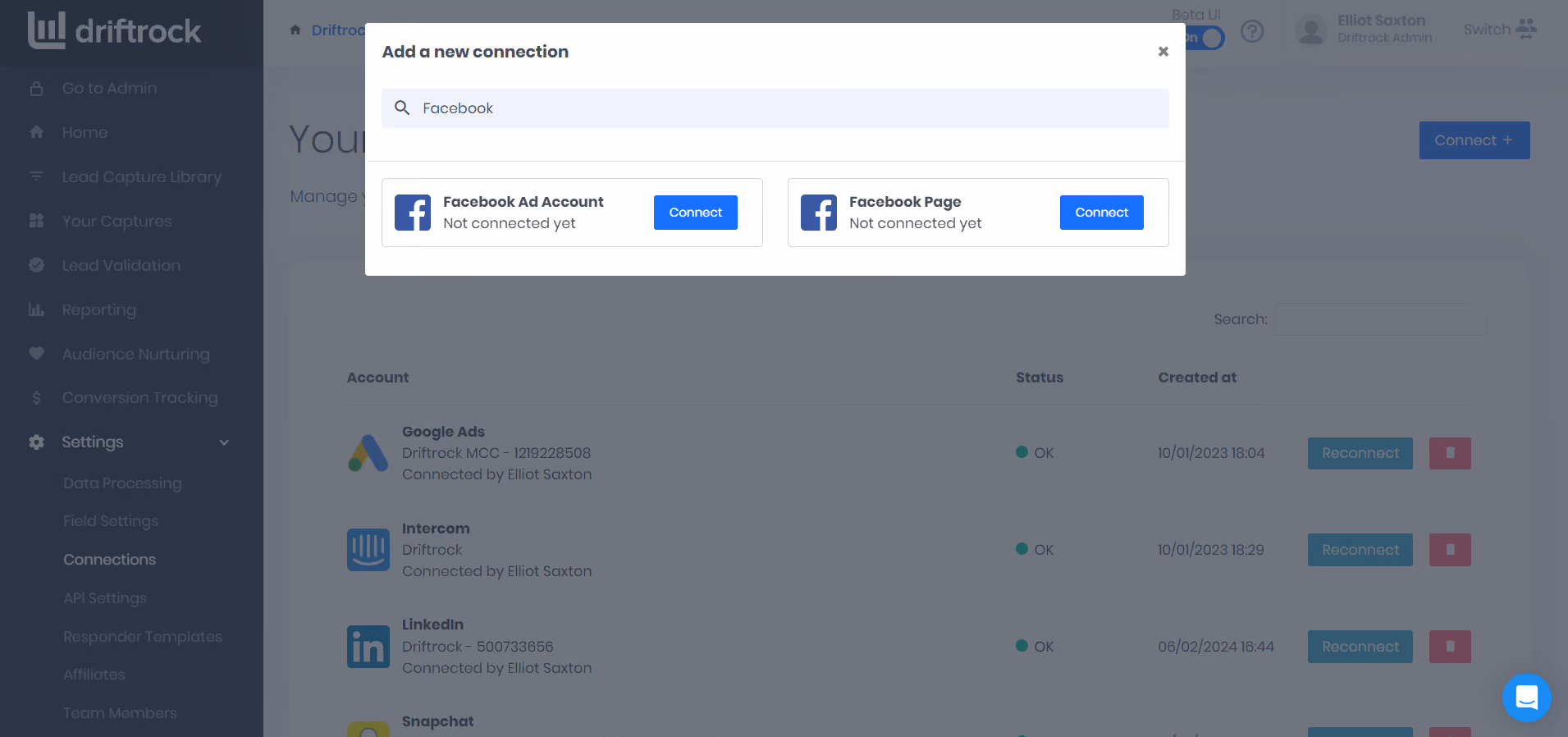The height and width of the screenshot is (737, 1568).
Task: Sort by the Account column header
Action: coord(377,378)
